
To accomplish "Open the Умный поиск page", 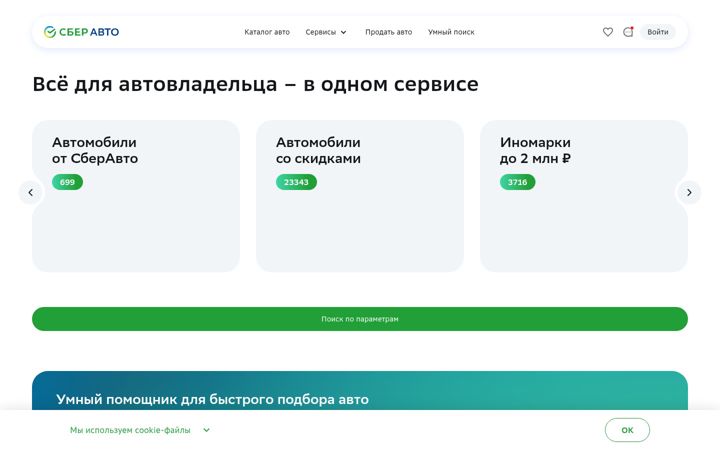I will [x=451, y=32].
